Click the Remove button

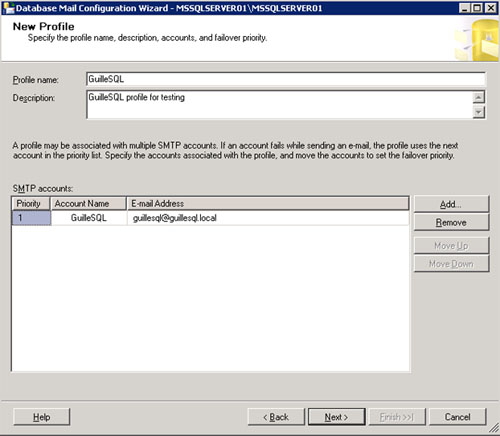pos(451,222)
